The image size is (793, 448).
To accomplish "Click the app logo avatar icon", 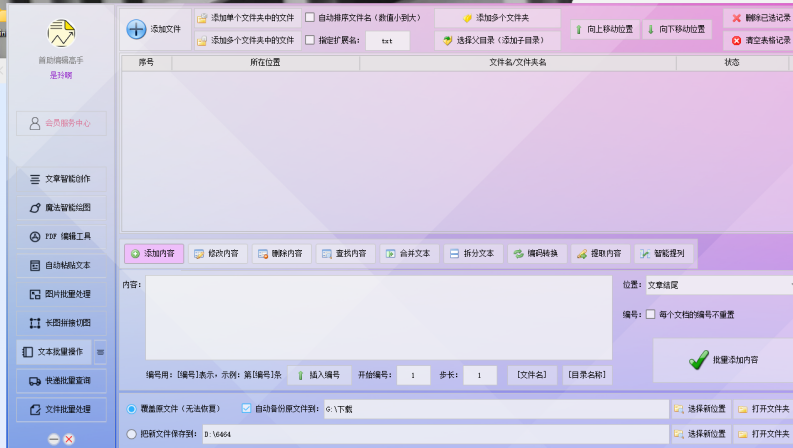I will (x=61, y=34).
